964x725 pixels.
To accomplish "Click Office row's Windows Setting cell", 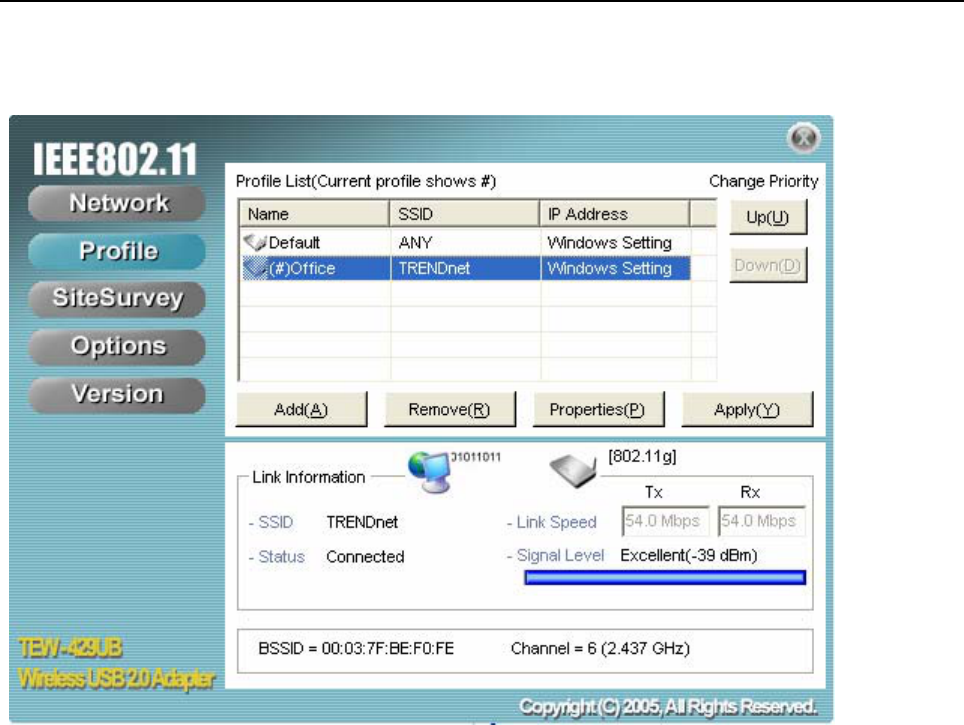I will point(609,269).
